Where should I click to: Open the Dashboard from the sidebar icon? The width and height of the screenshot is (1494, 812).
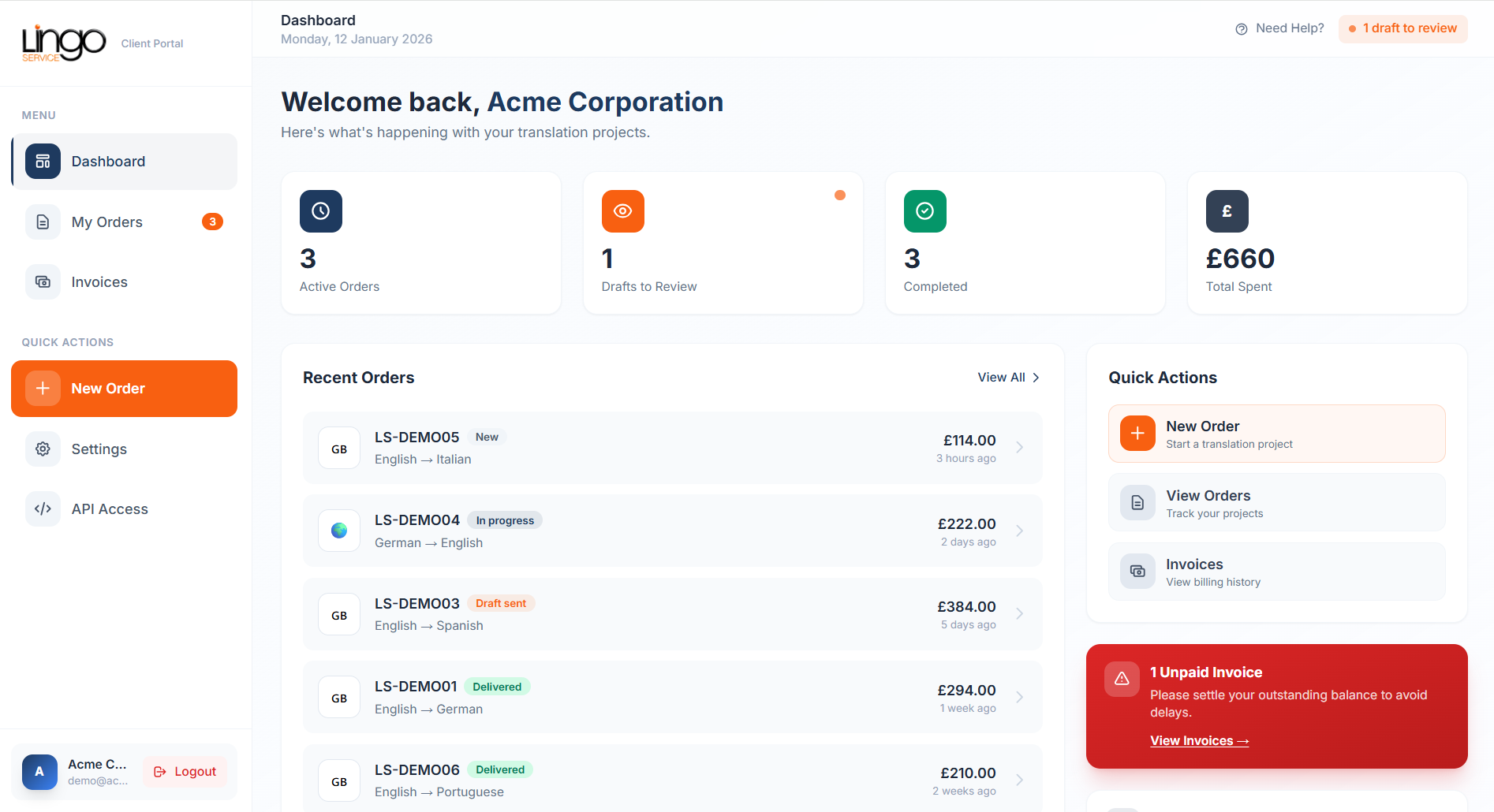[43, 161]
